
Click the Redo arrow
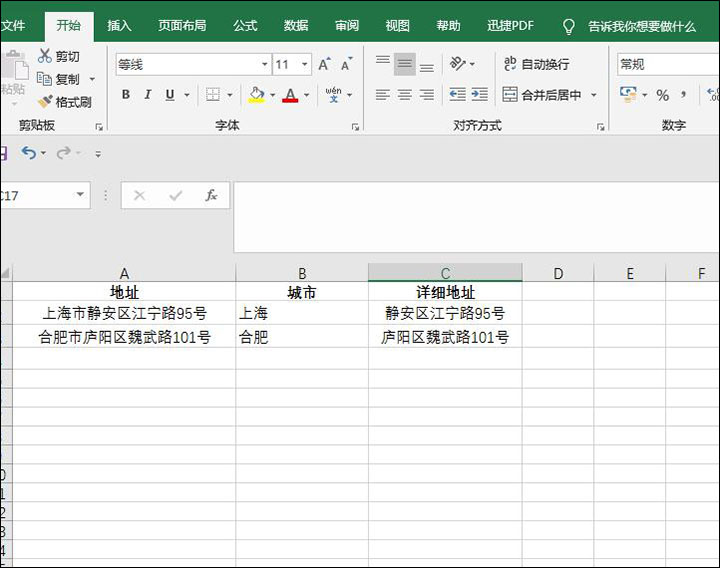[x=63, y=152]
